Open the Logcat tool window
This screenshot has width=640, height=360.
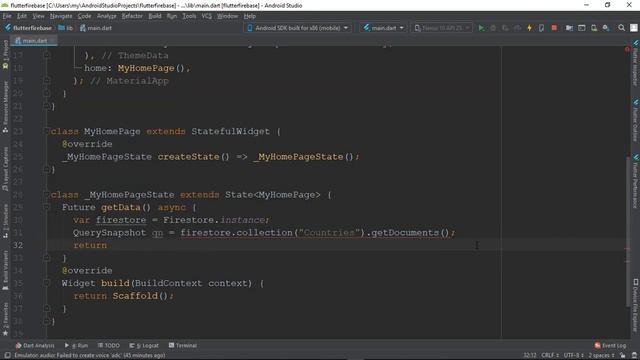coord(144,345)
